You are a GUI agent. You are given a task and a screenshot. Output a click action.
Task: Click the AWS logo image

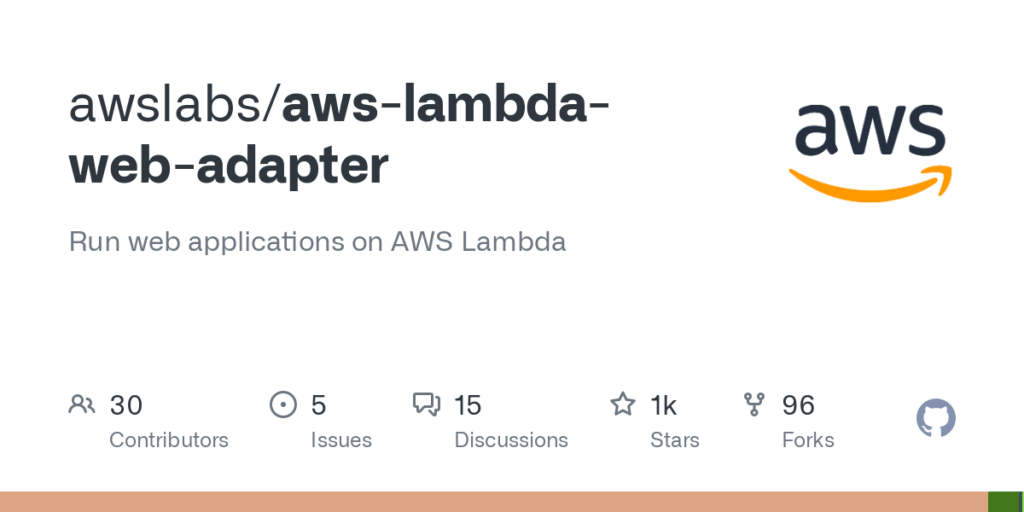870,152
